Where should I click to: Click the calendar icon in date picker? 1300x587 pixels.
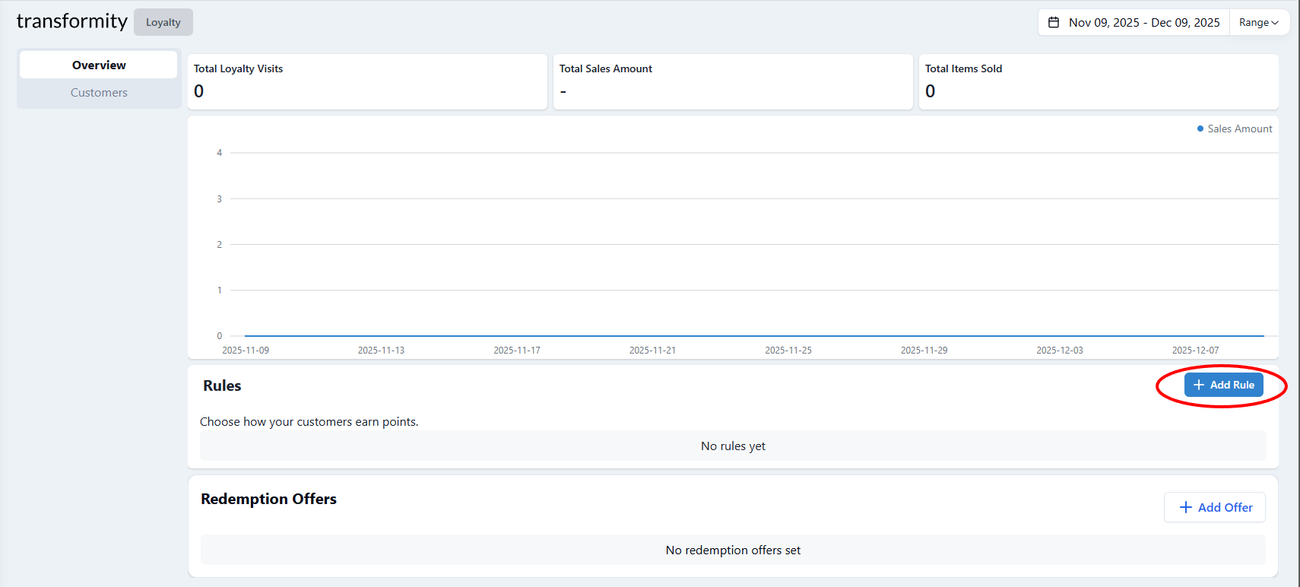point(1053,22)
